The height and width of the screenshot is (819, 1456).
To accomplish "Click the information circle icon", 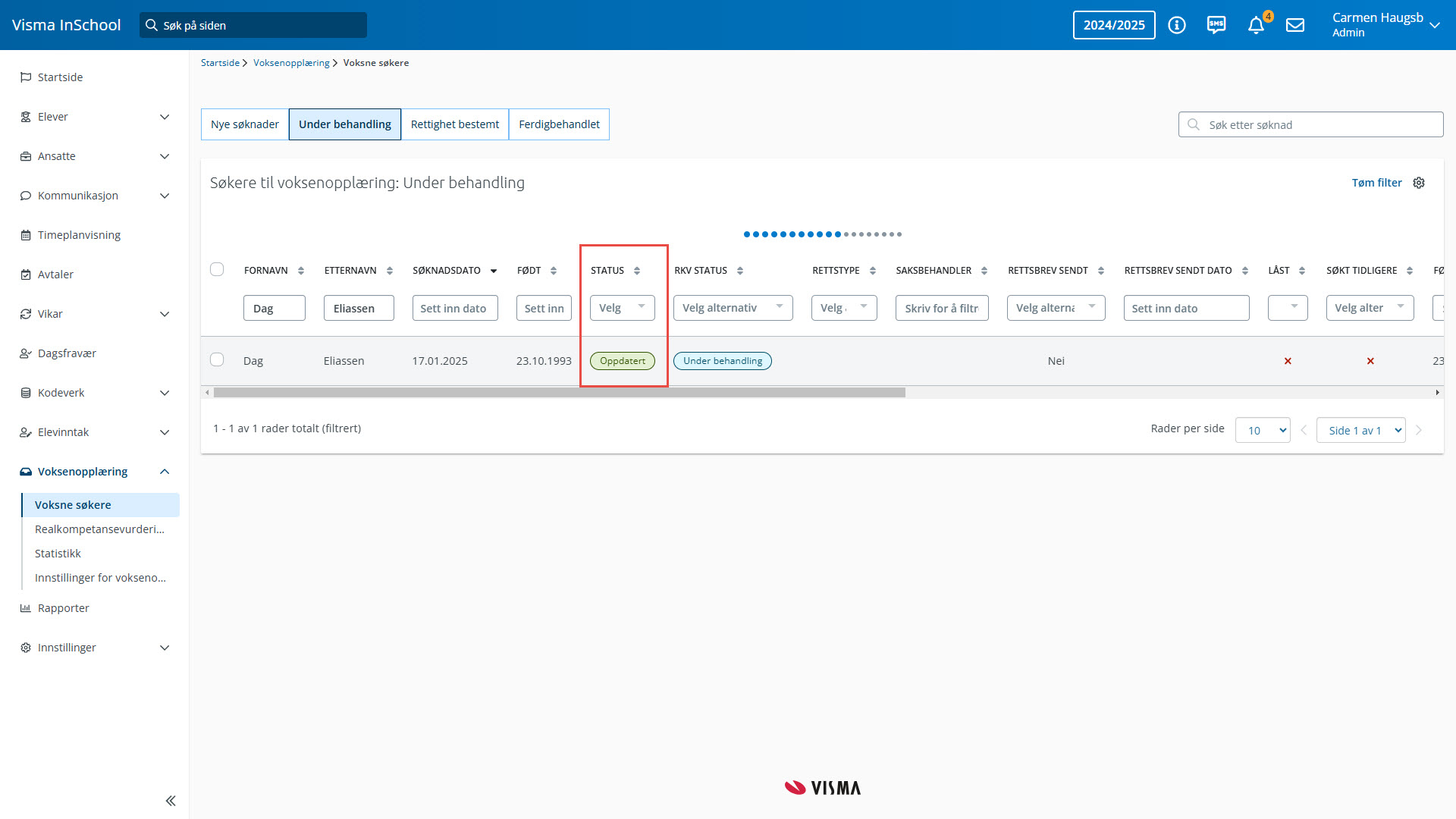I will click(x=1177, y=25).
